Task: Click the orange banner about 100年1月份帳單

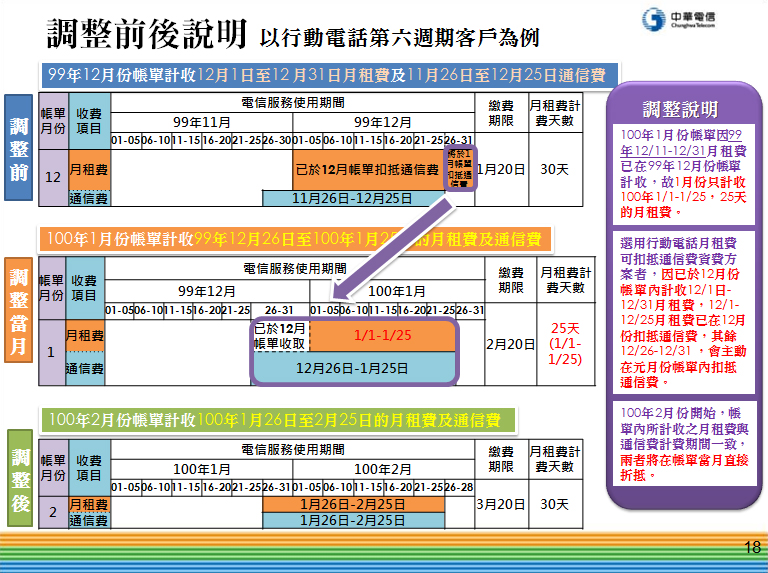Action: point(295,239)
